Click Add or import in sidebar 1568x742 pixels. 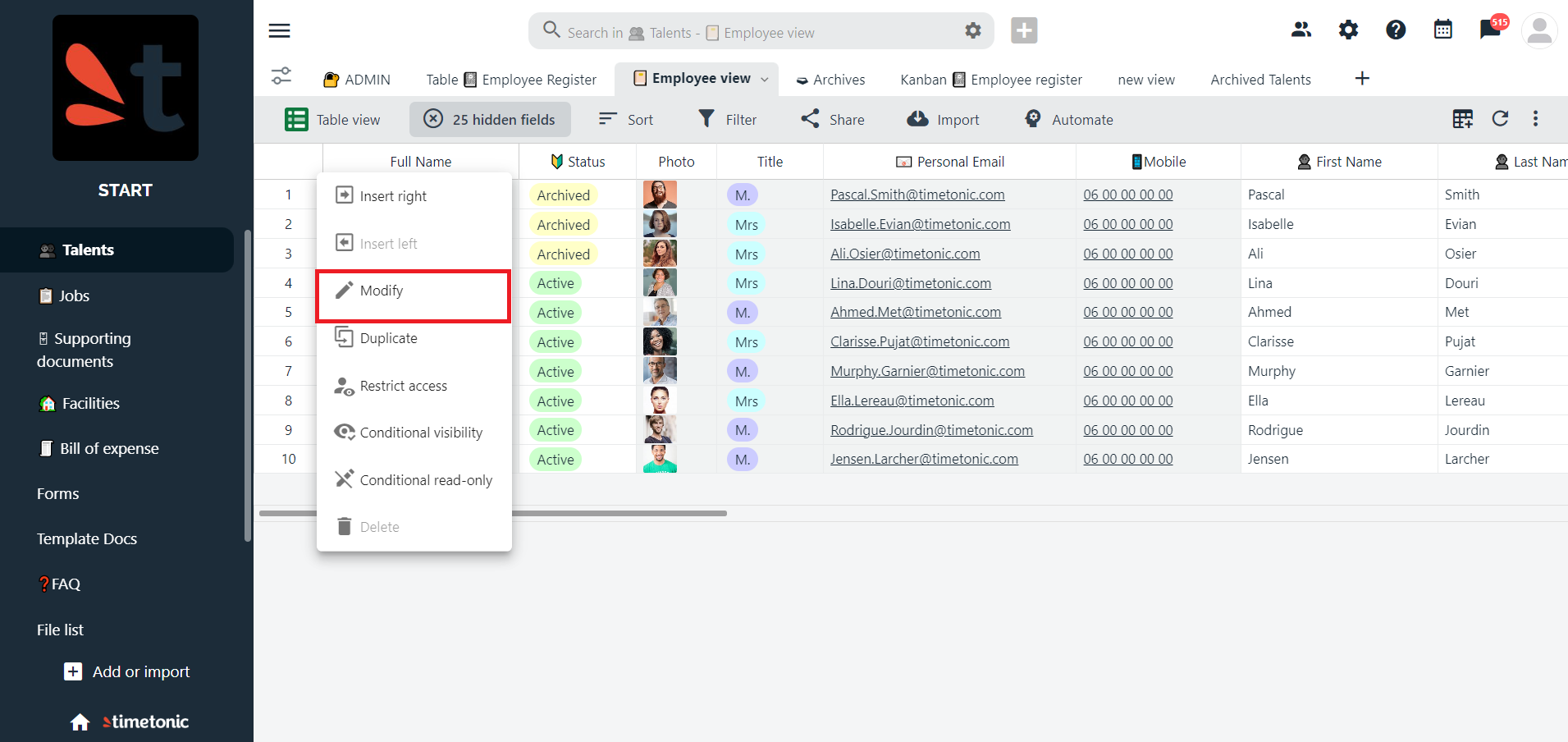[x=127, y=671]
